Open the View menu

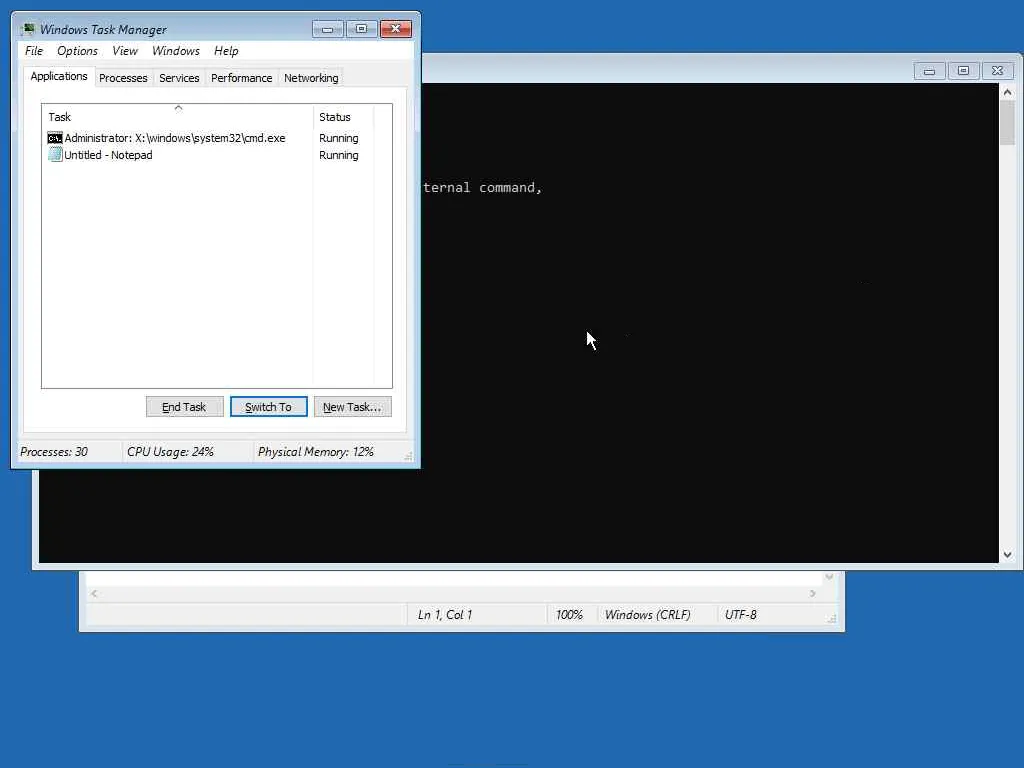point(125,51)
